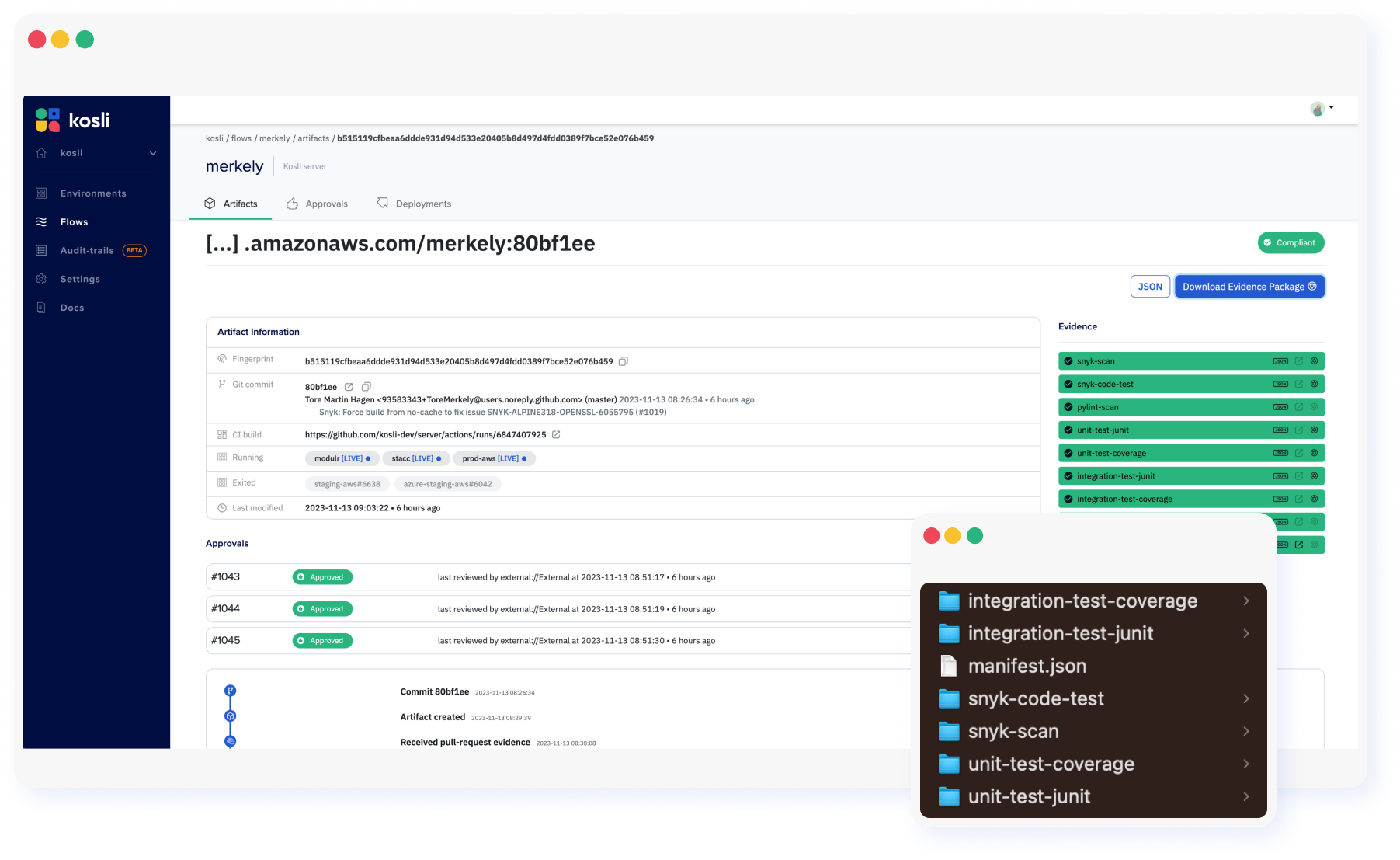Click the Kosli logo in the sidebar
Image resolution: width=1400 pixels, height=860 pixels.
[72, 120]
